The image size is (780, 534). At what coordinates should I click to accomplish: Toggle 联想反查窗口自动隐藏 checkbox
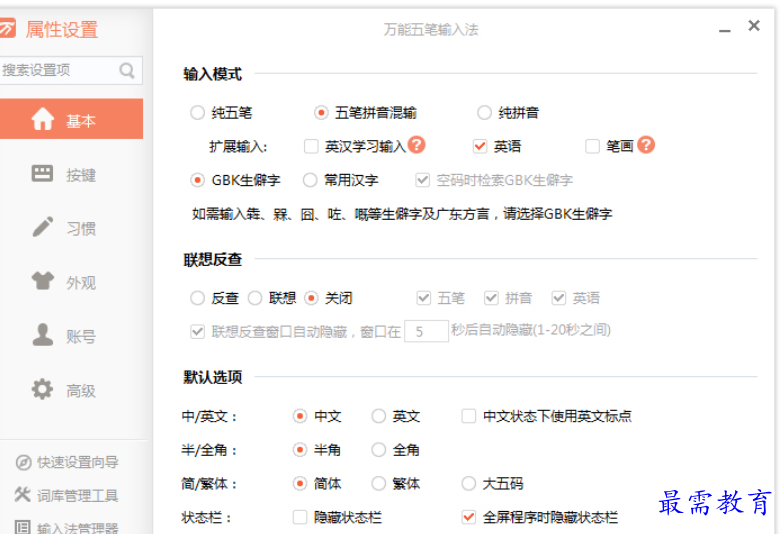click(197, 332)
